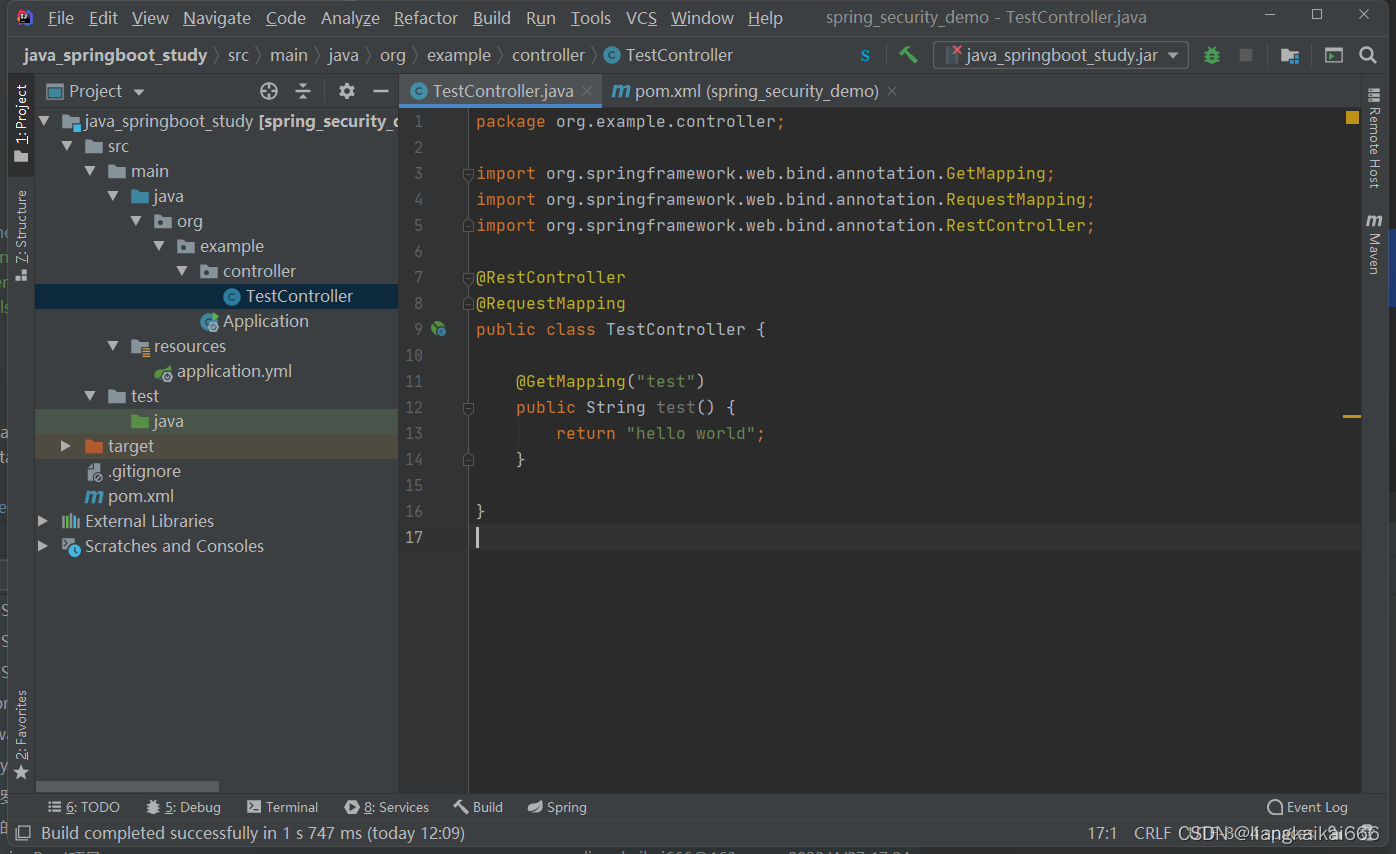The width and height of the screenshot is (1396, 854).
Task: Click the blue S icon in navigation bar
Action: [865, 55]
